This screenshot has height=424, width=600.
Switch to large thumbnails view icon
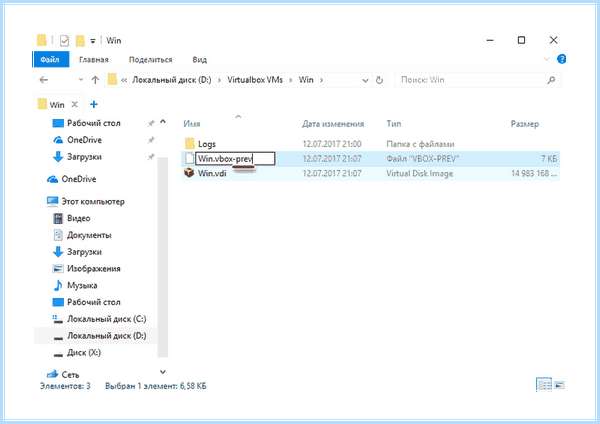click(559, 385)
